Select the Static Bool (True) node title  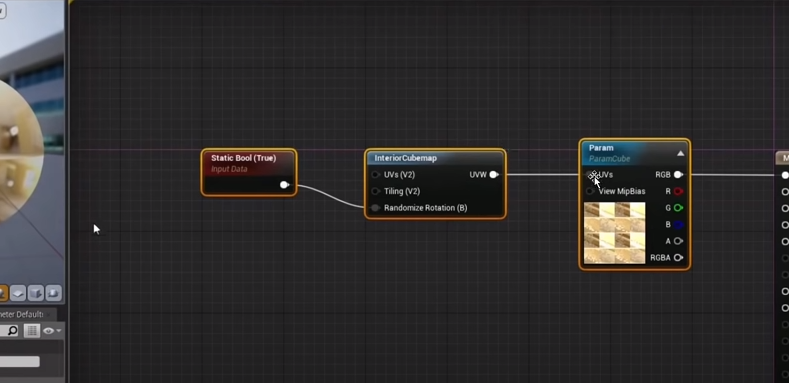pyautogui.click(x=244, y=158)
